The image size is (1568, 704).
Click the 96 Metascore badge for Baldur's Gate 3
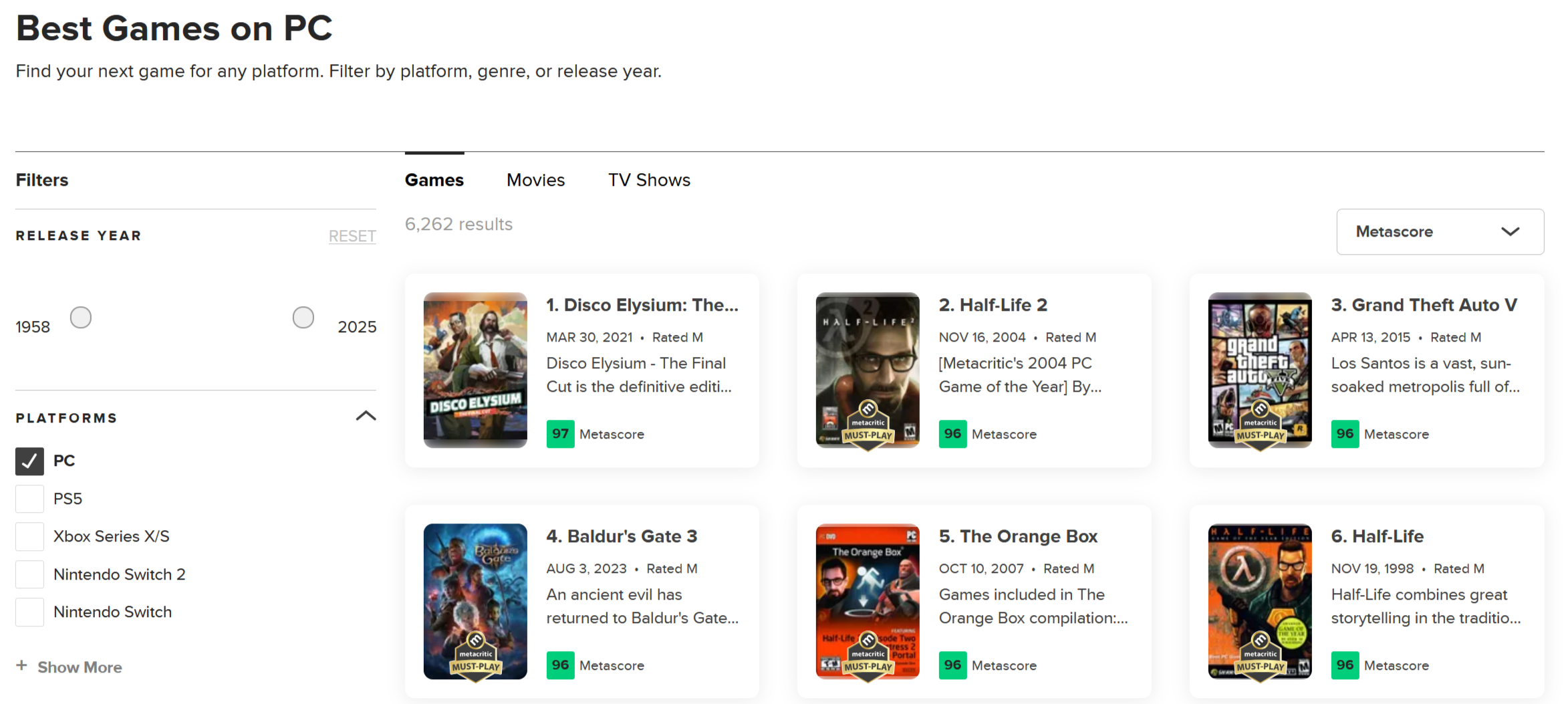[560, 665]
